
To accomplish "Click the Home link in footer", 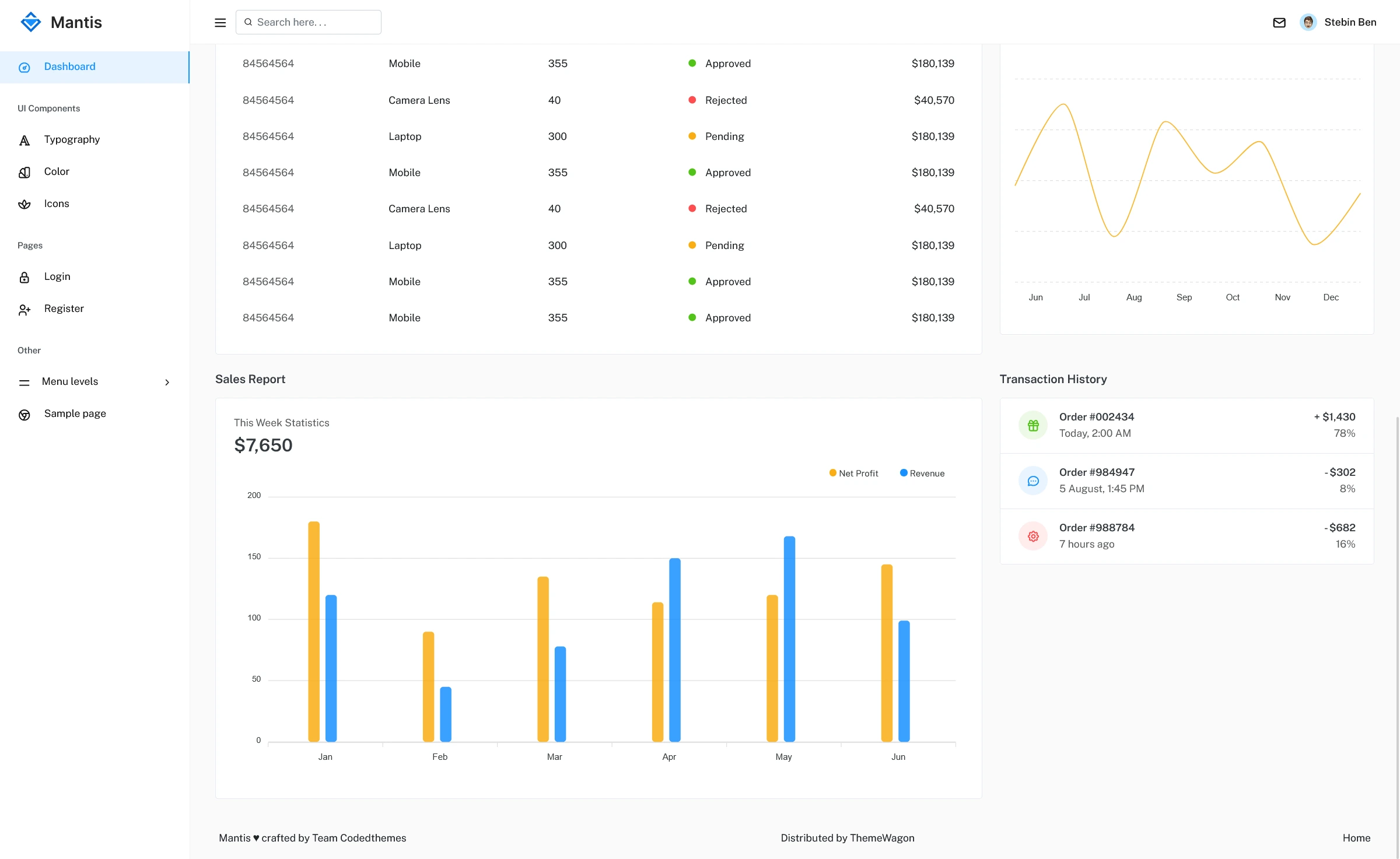I will coord(1356,838).
